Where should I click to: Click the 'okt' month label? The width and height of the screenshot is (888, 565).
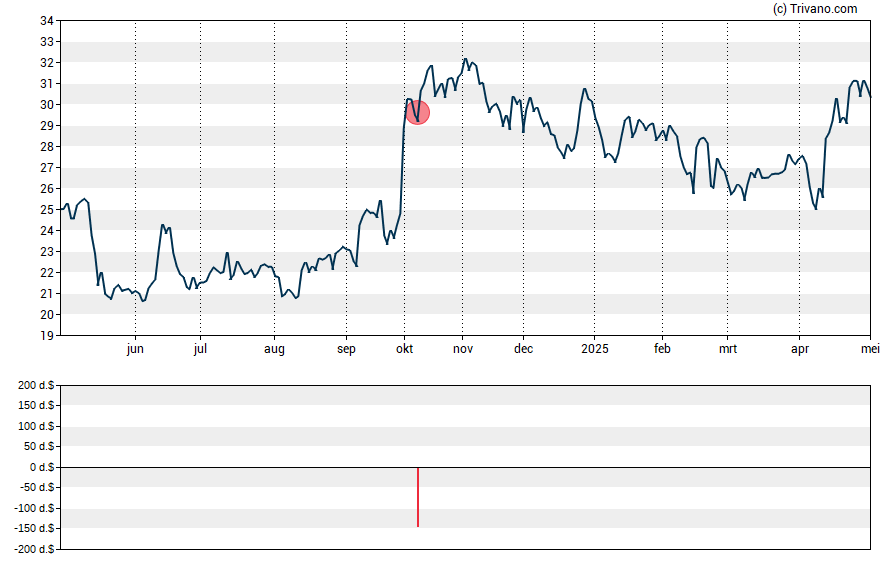[404, 349]
